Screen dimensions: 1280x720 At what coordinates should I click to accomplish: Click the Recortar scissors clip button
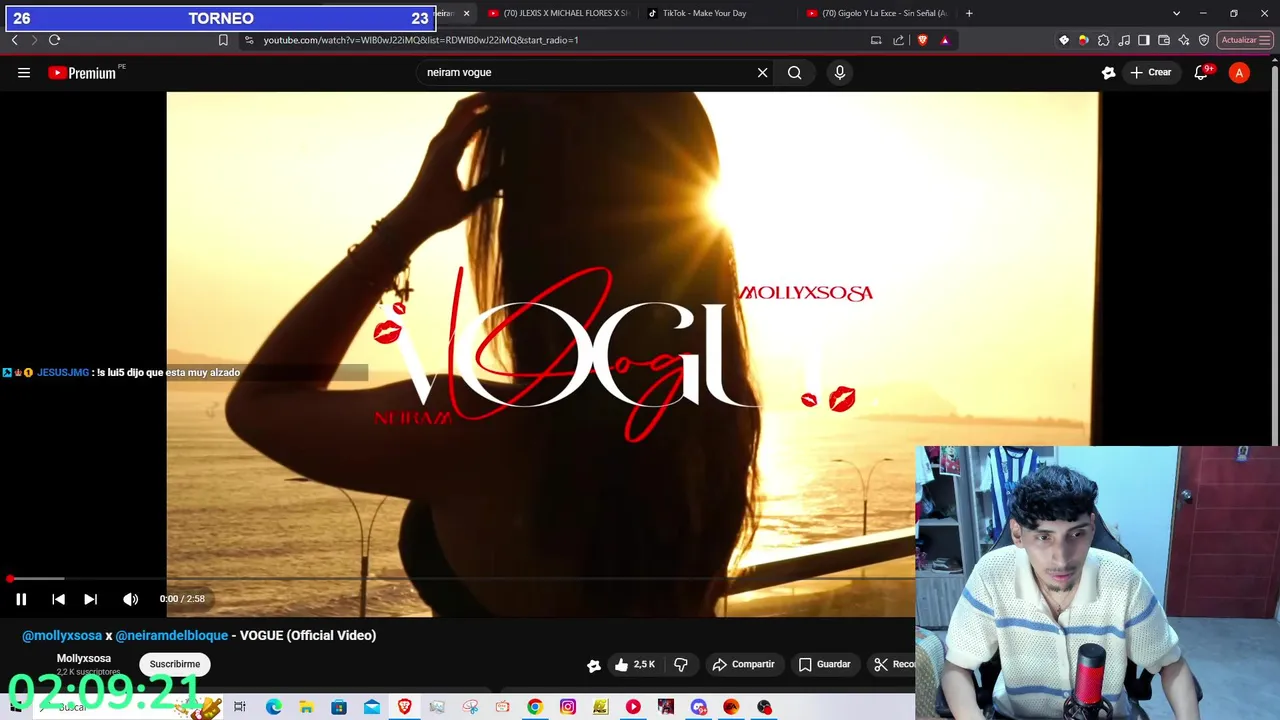893,664
